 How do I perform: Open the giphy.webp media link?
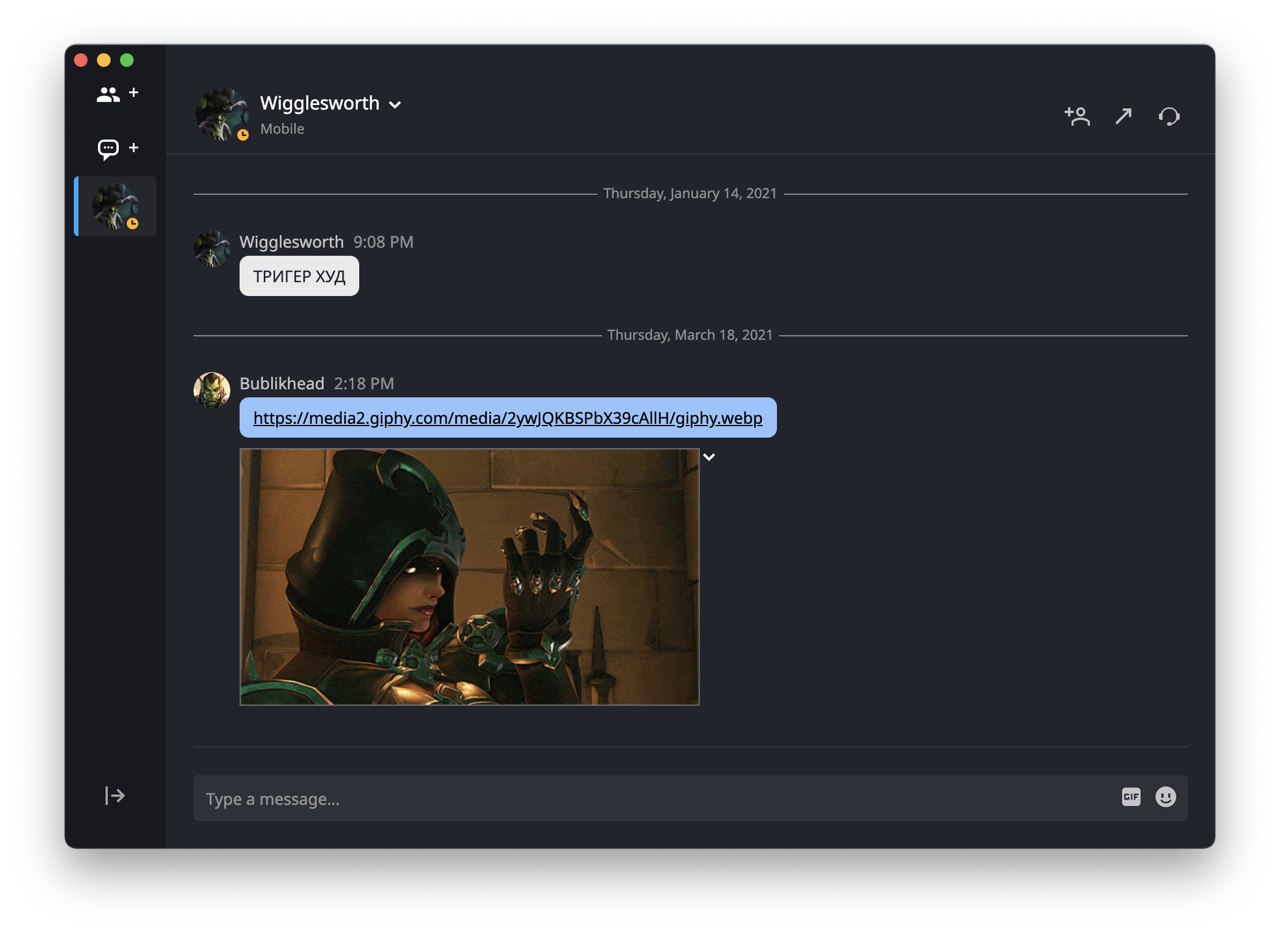[x=508, y=418]
